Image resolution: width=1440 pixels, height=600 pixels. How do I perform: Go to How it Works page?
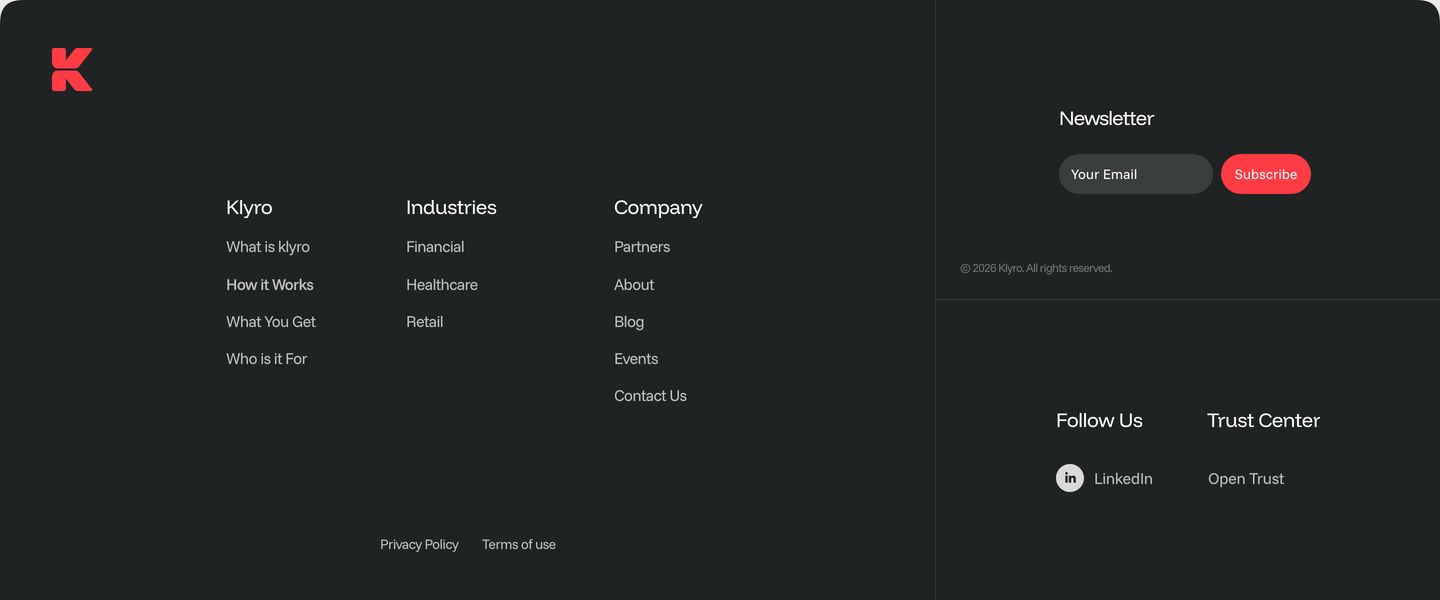point(270,285)
